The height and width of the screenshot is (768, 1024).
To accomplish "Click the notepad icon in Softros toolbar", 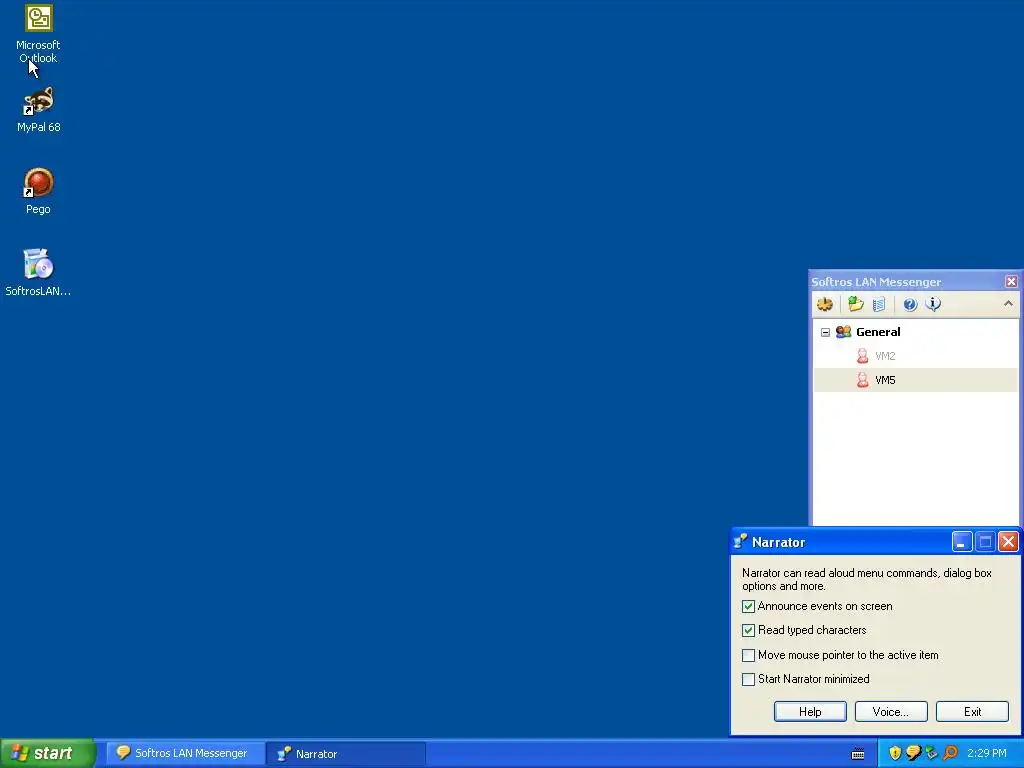I will click(x=879, y=304).
